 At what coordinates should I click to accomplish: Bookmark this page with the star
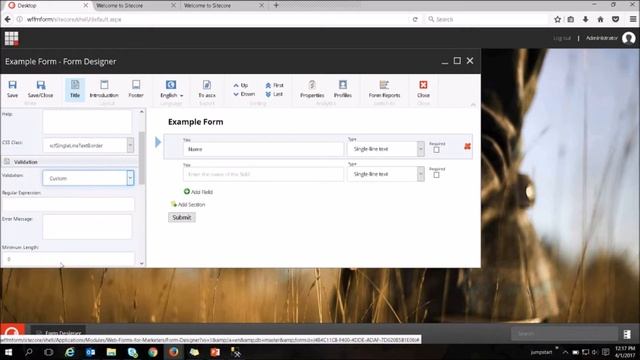click(x=558, y=19)
